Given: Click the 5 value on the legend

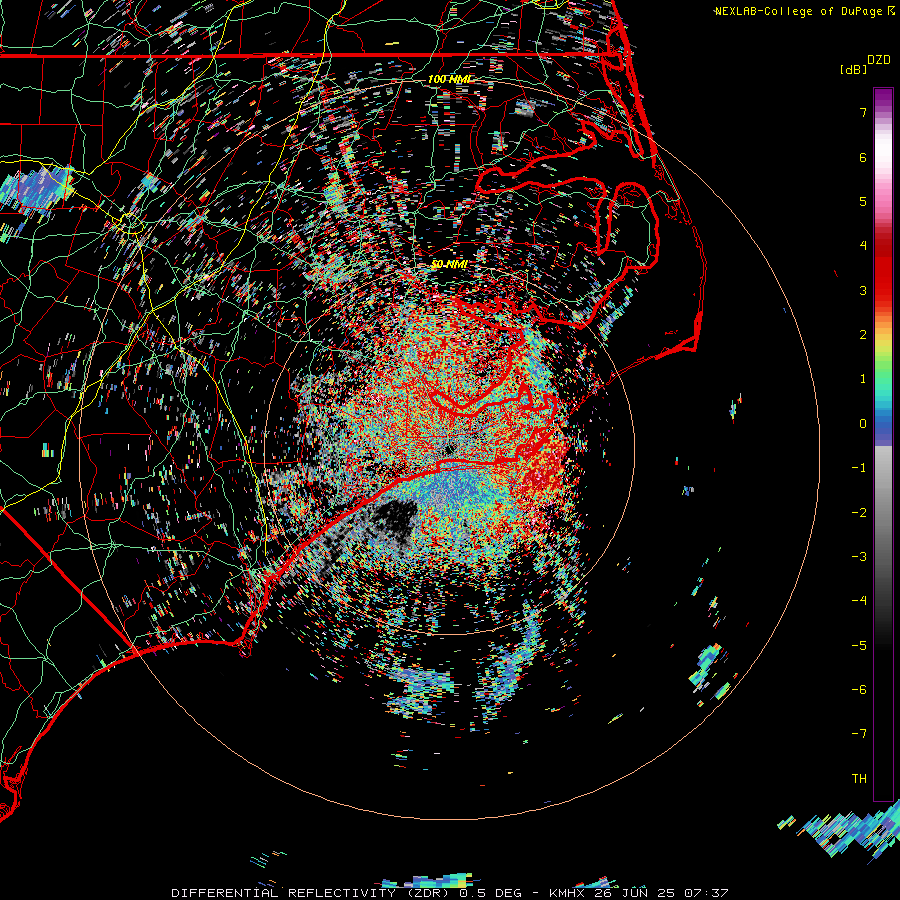Looking at the screenshot, I should pyautogui.click(x=863, y=201).
